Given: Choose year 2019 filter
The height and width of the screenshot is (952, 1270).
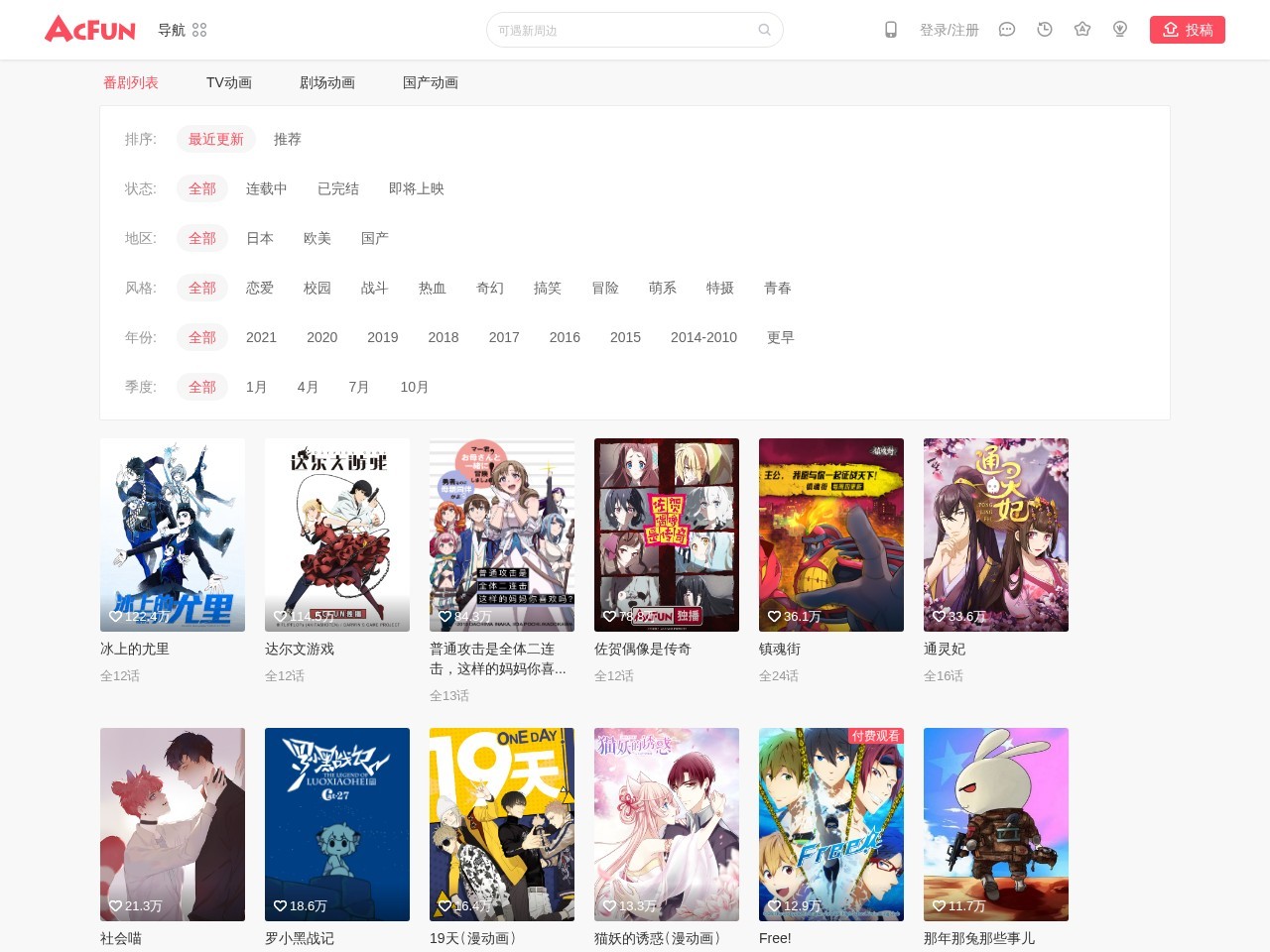Looking at the screenshot, I should pyautogui.click(x=382, y=337).
